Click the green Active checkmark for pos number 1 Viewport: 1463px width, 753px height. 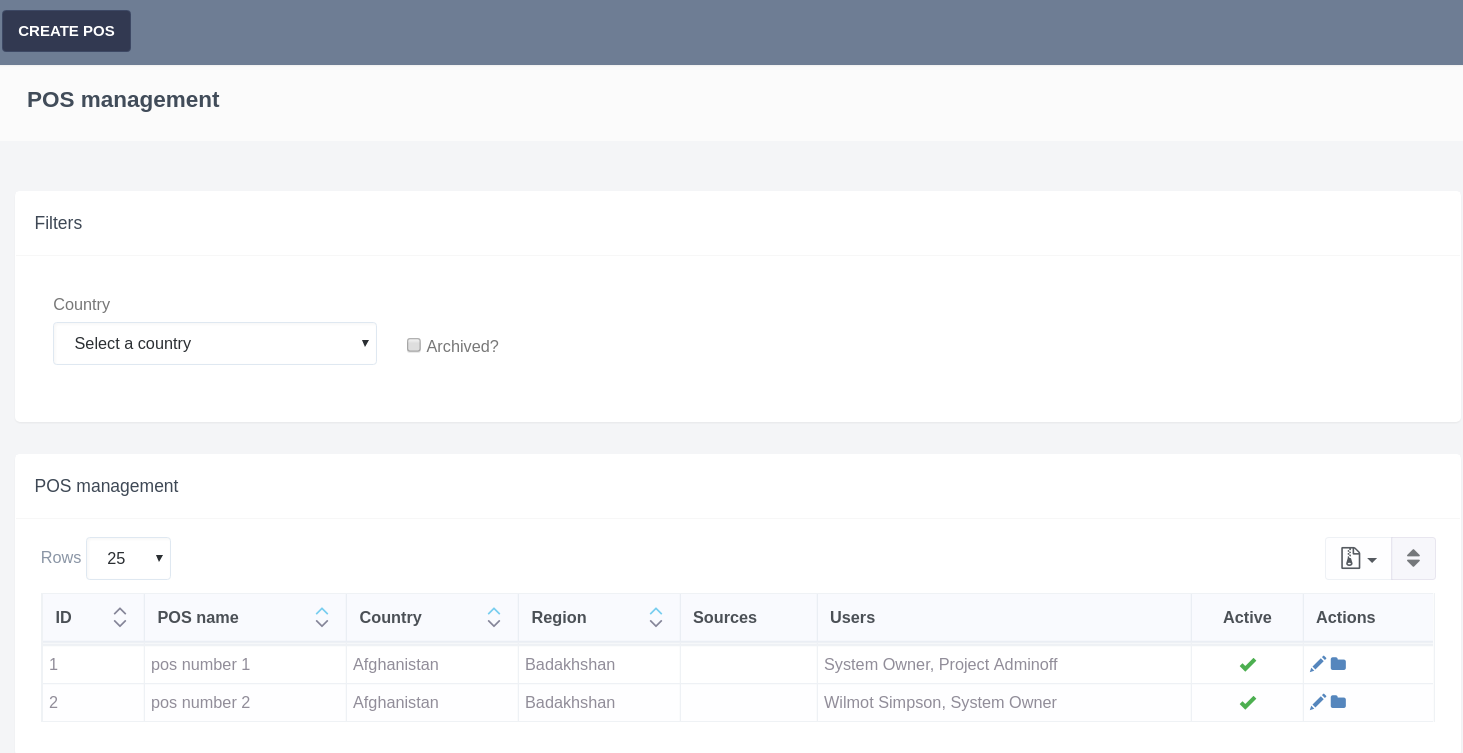(x=1247, y=665)
